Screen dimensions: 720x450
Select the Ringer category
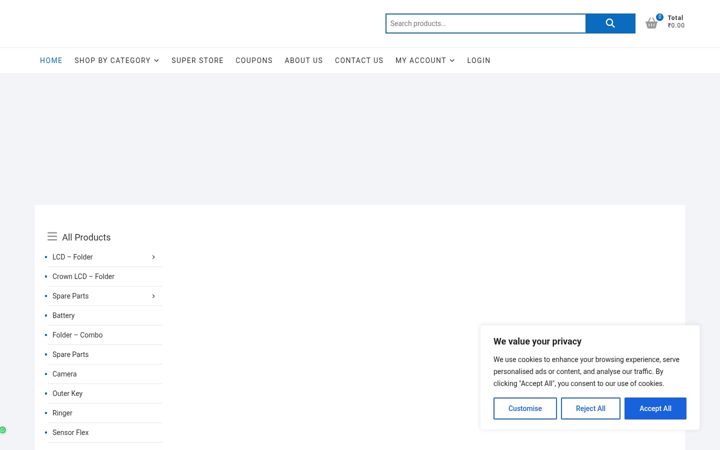62,413
